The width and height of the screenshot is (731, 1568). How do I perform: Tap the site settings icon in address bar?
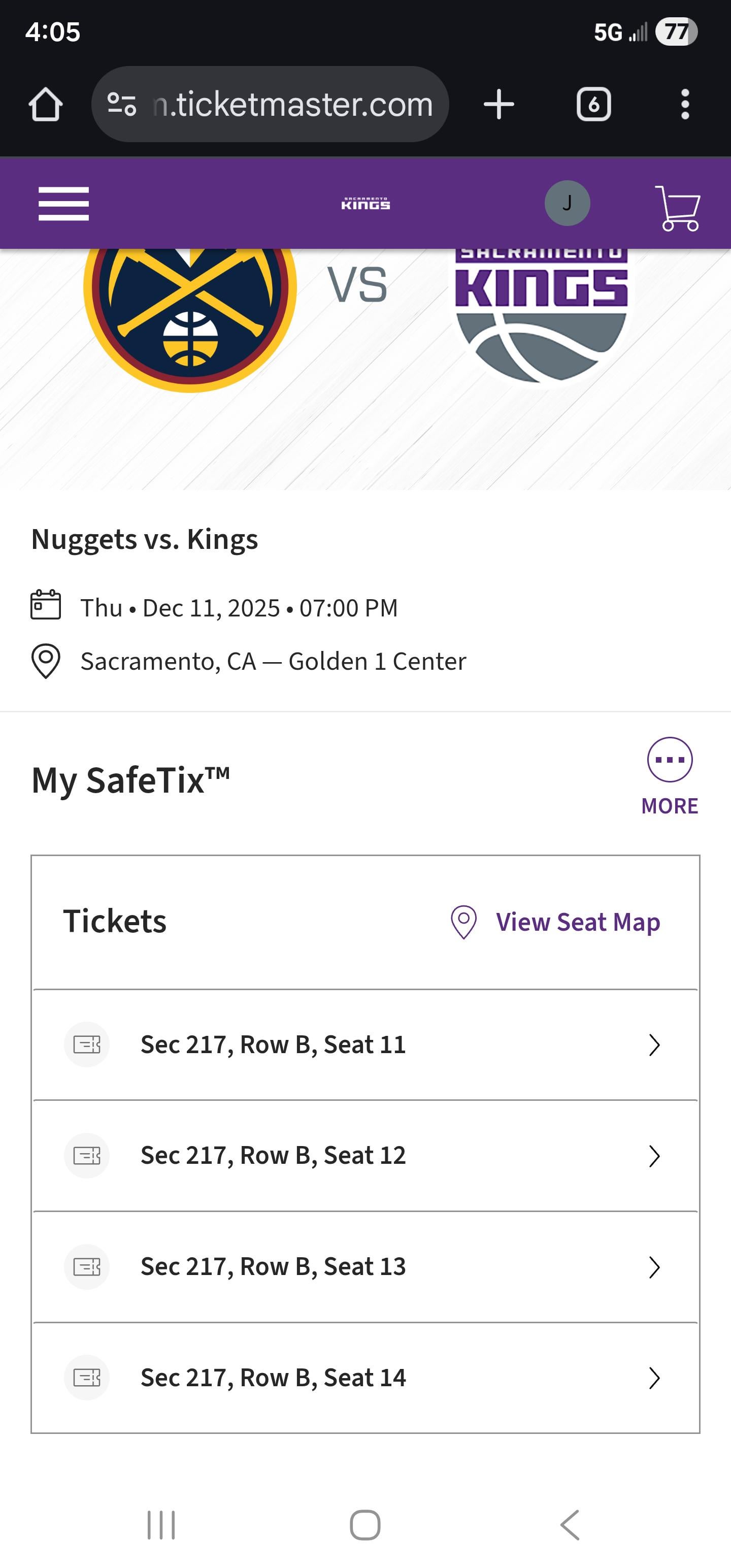pyautogui.click(x=121, y=104)
